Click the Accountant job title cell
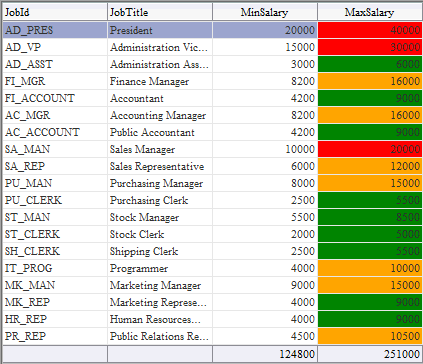The height and width of the screenshot is (364, 423). pos(160,98)
